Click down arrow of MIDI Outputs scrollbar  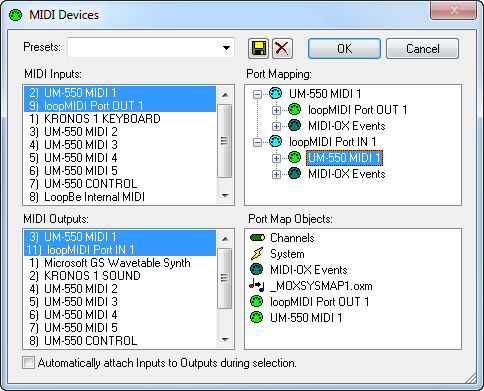[x=225, y=340]
